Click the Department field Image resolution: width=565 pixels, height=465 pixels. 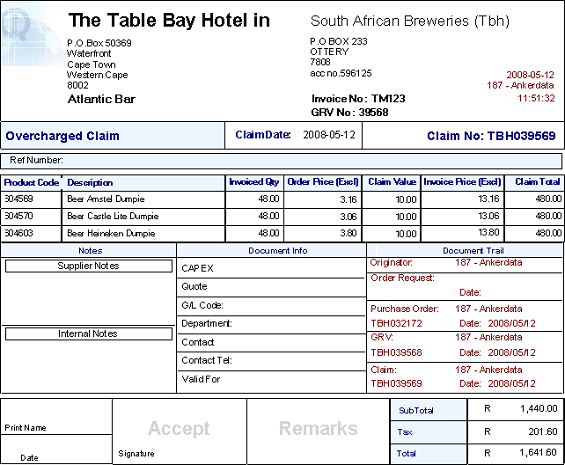[271, 324]
